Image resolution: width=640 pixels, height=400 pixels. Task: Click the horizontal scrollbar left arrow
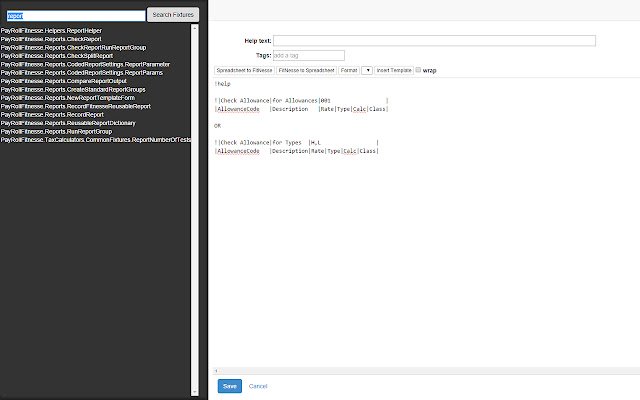click(216, 371)
